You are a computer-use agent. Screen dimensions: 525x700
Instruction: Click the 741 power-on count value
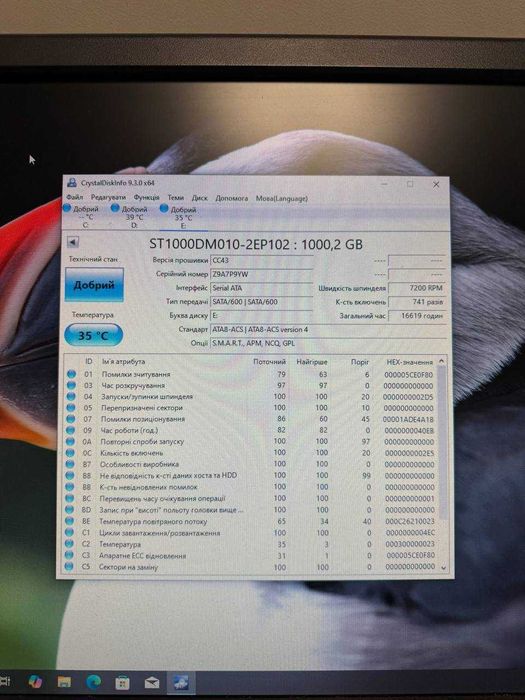point(417,302)
